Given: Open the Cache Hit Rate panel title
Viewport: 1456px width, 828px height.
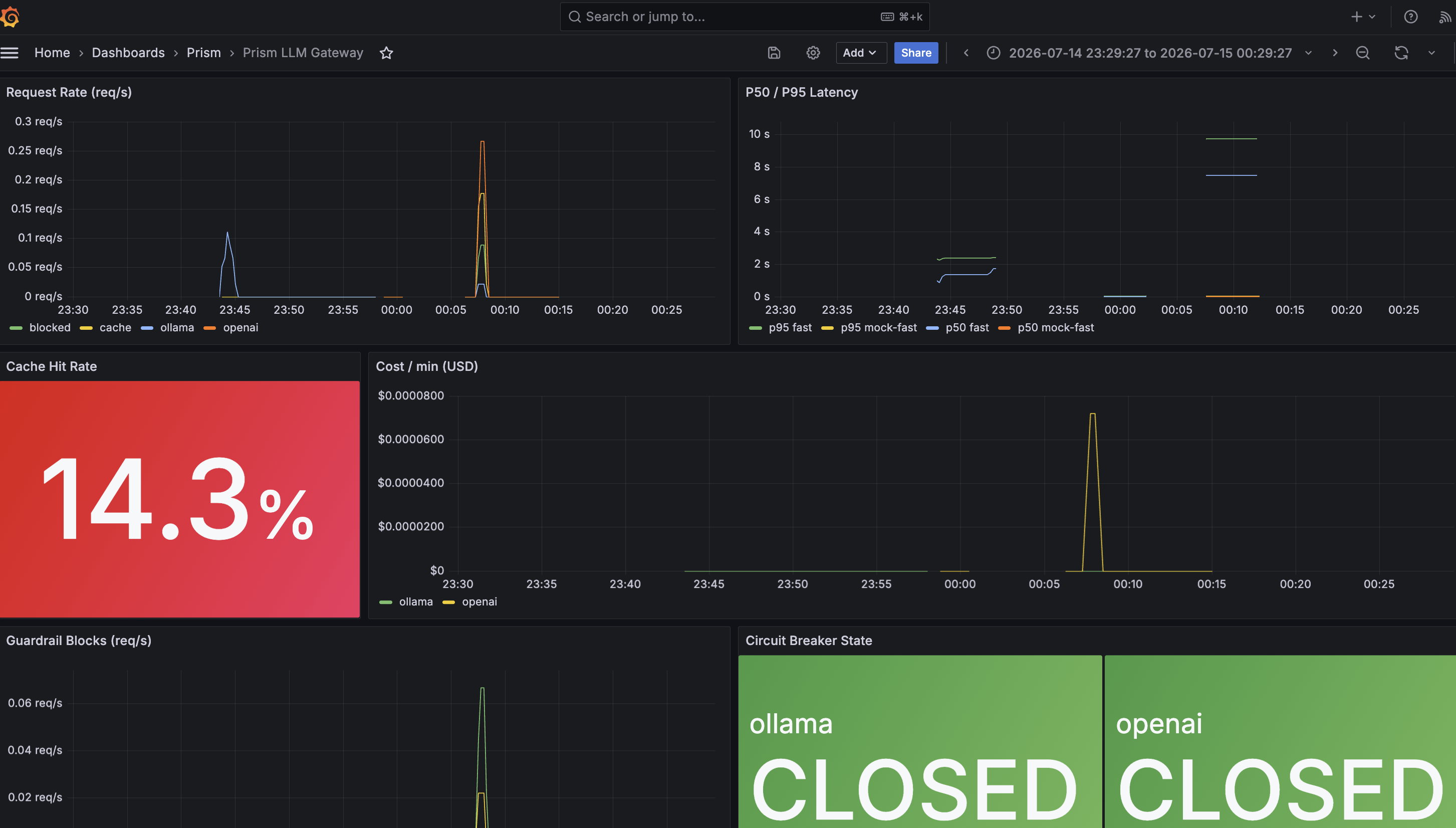Looking at the screenshot, I should 51,366.
